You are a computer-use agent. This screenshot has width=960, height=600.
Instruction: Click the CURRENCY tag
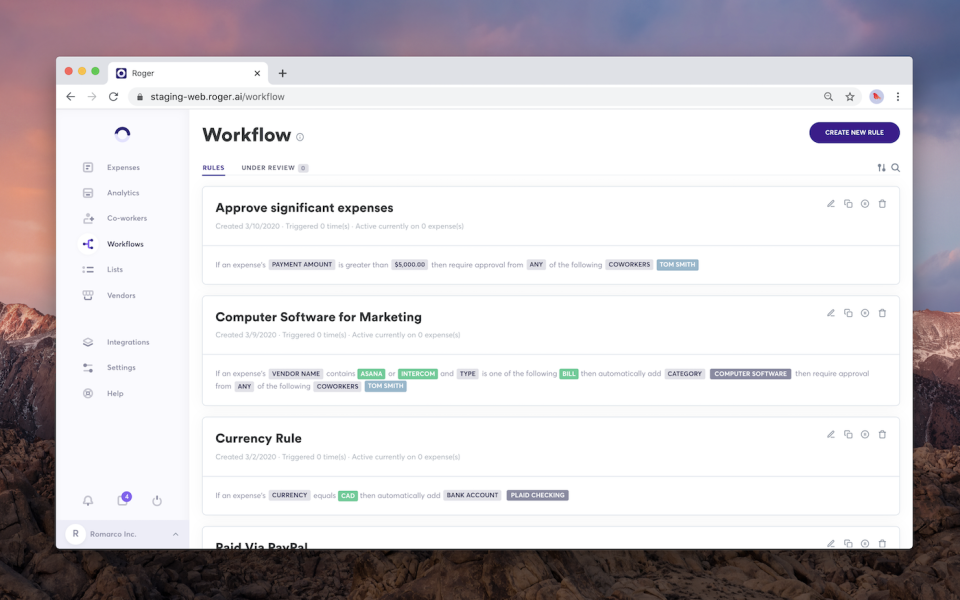(290, 495)
